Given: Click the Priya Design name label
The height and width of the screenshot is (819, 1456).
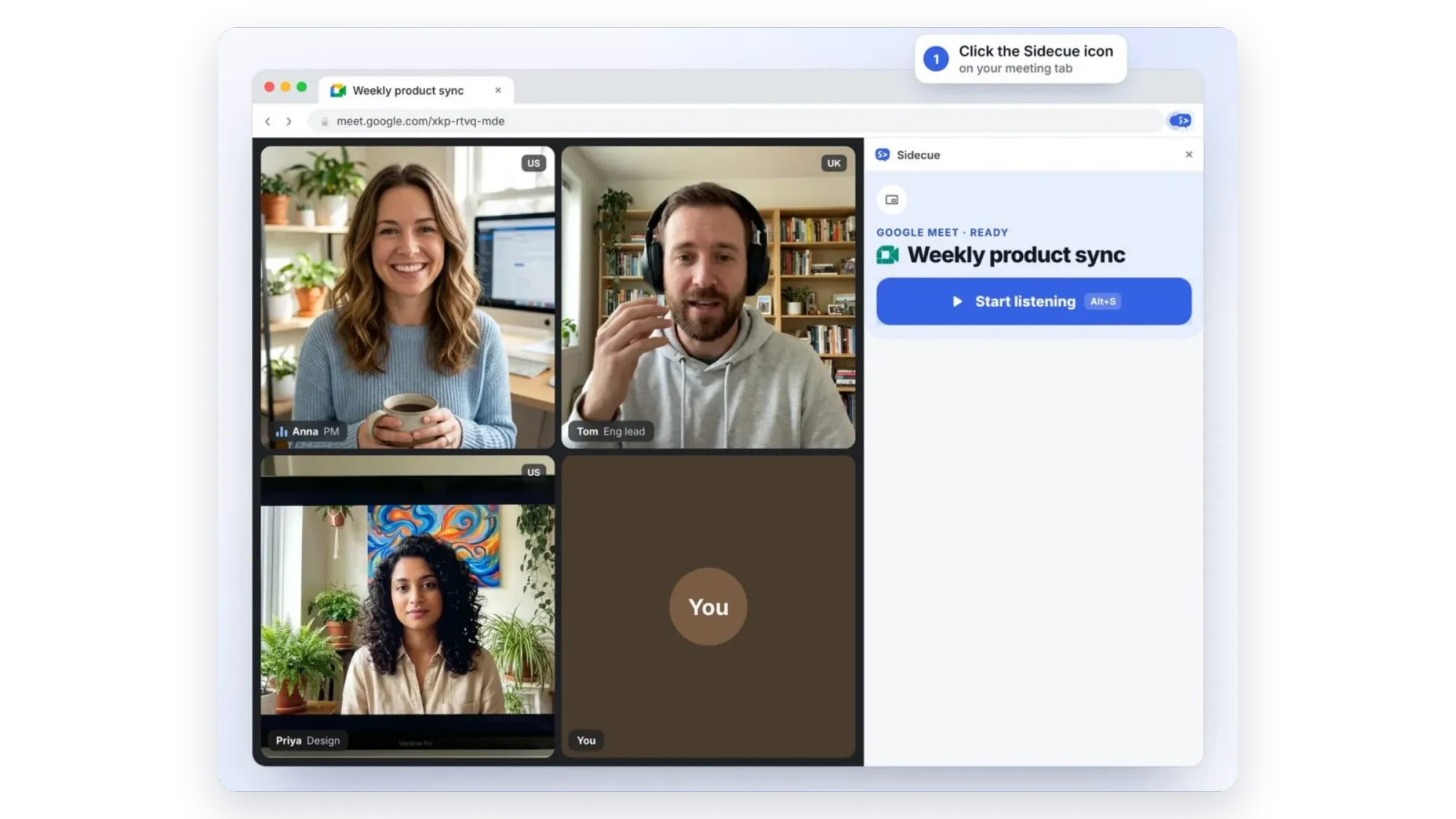Looking at the screenshot, I should coord(308,740).
